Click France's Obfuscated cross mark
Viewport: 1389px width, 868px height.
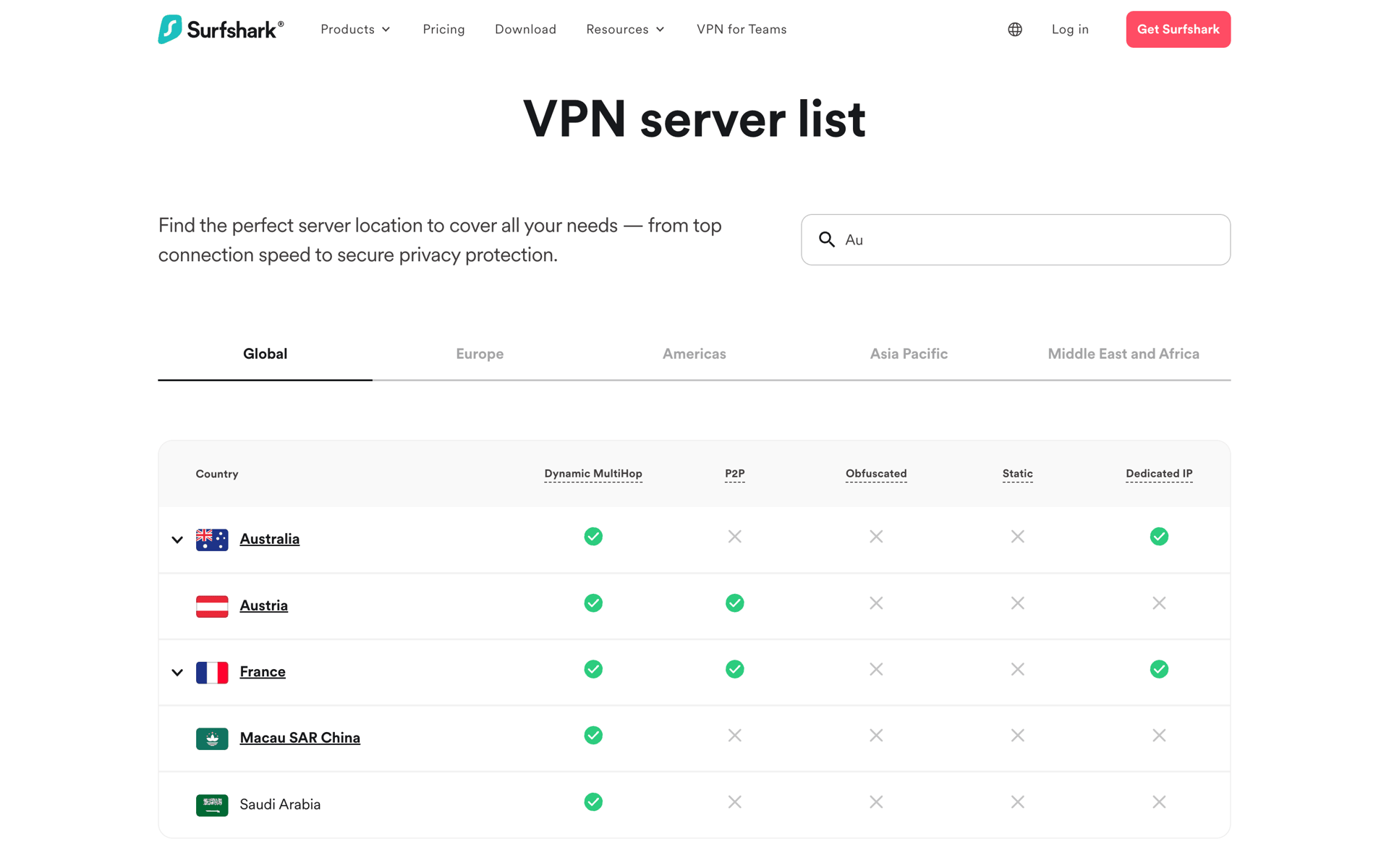coord(876,669)
